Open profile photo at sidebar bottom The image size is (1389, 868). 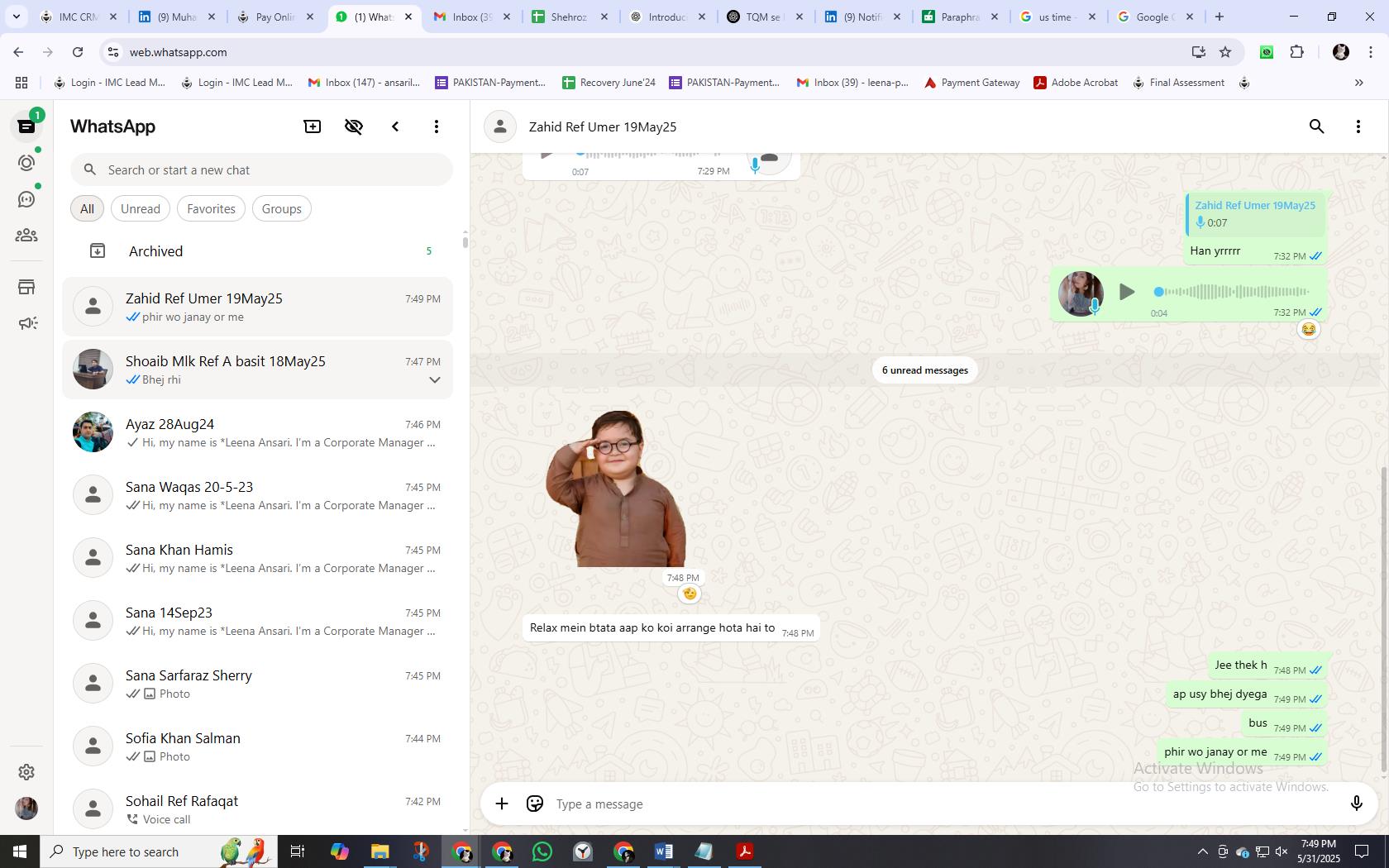pyautogui.click(x=26, y=808)
